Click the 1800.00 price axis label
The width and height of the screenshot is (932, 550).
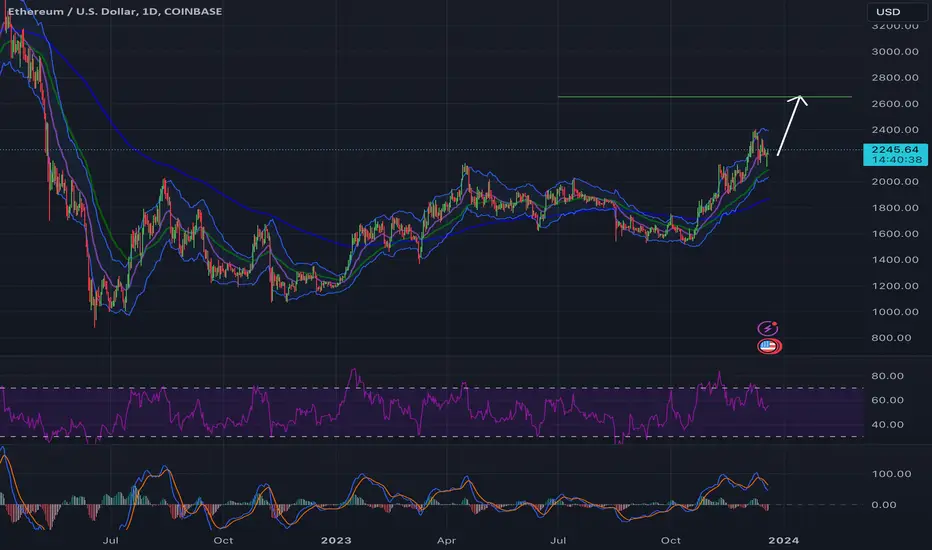click(x=895, y=208)
